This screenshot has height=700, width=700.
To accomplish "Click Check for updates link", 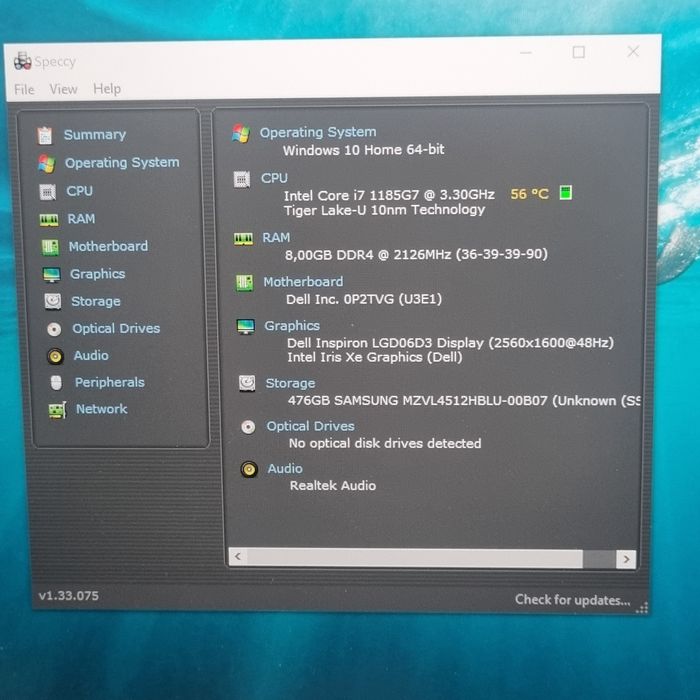I will [572, 600].
